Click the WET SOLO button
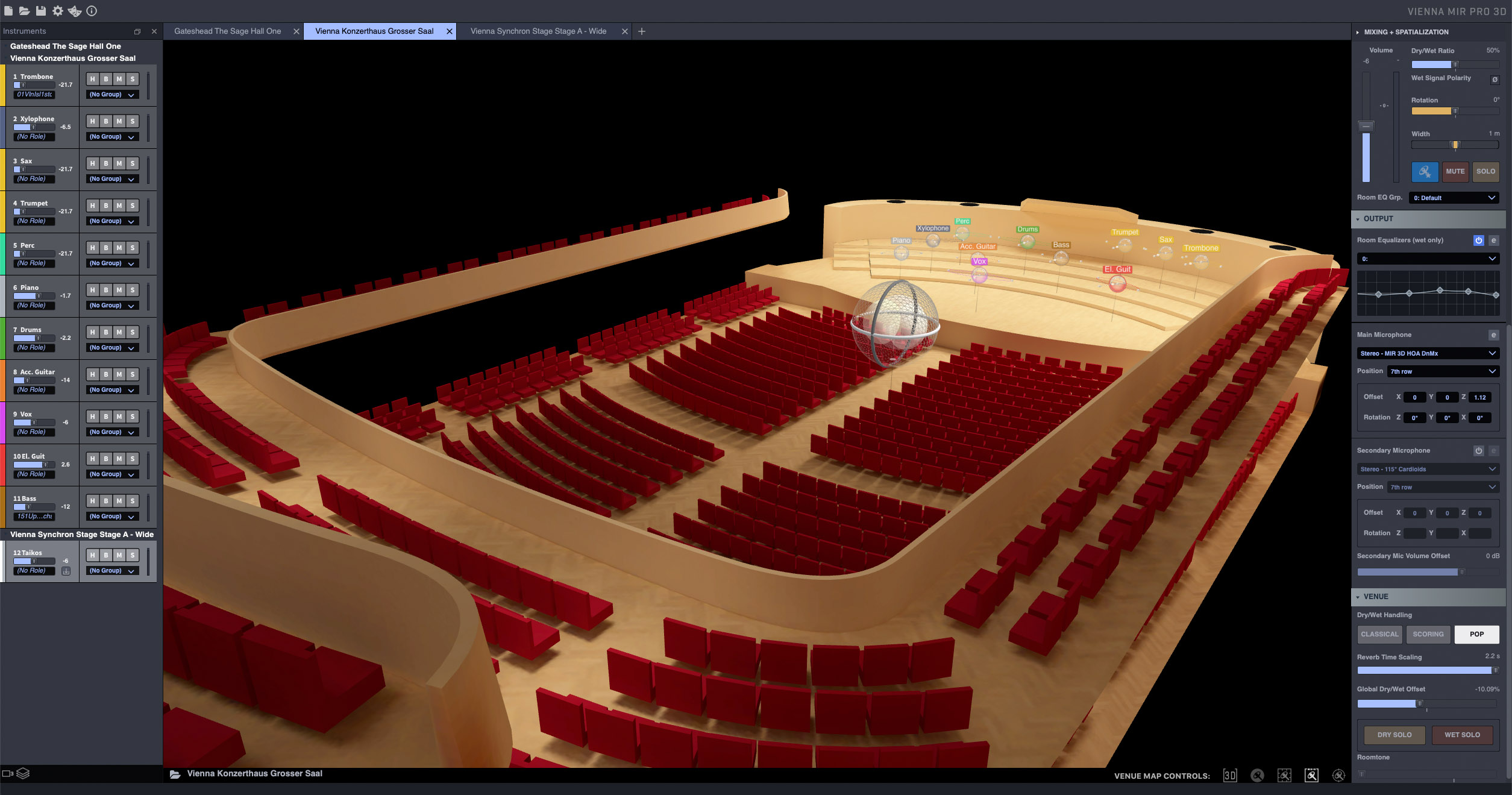The image size is (1512, 795). (x=1462, y=735)
